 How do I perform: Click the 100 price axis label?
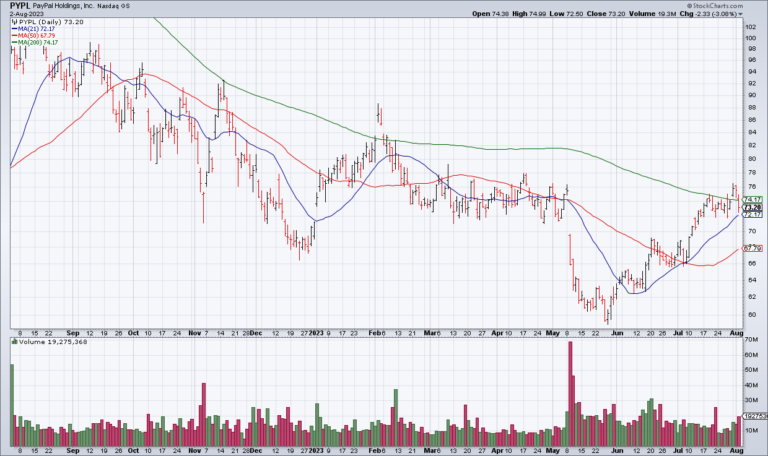[751, 38]
